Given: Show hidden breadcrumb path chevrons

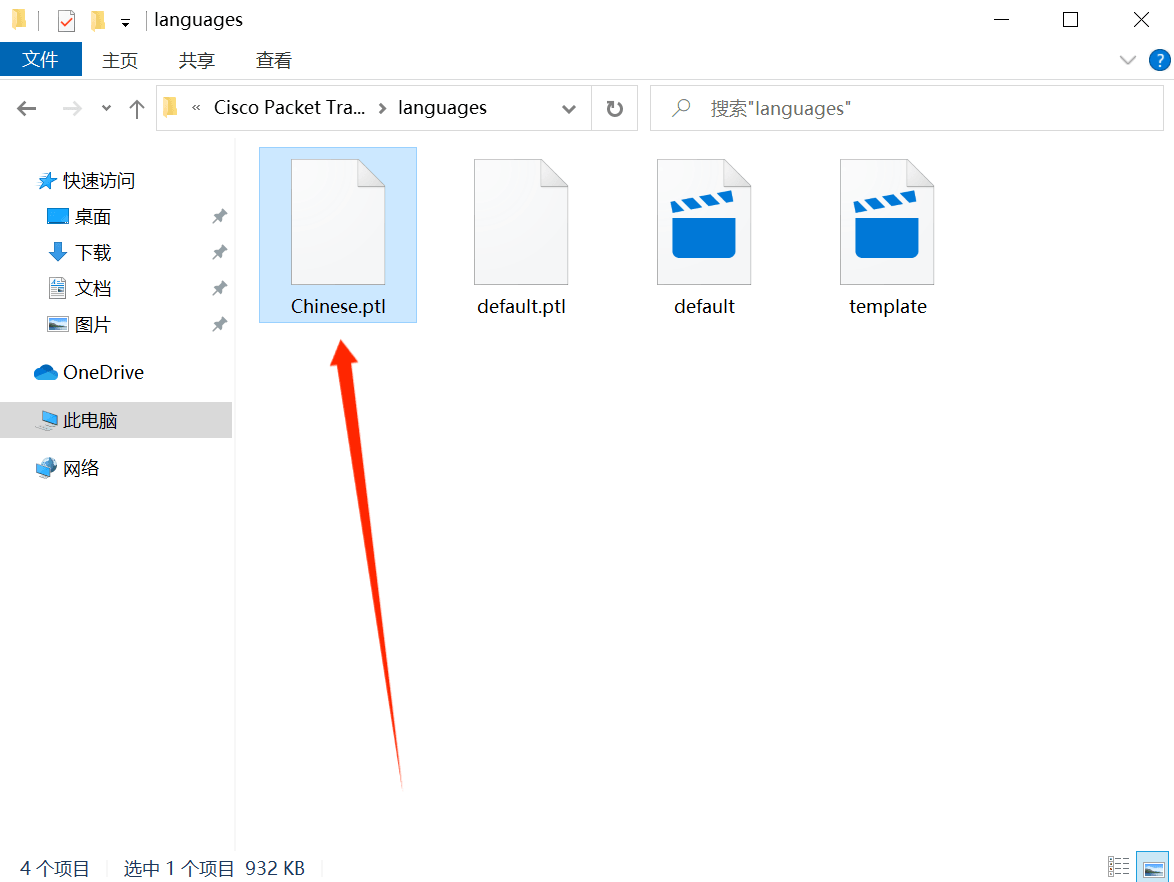Looking at the screenshot, I should click(196, 108).
